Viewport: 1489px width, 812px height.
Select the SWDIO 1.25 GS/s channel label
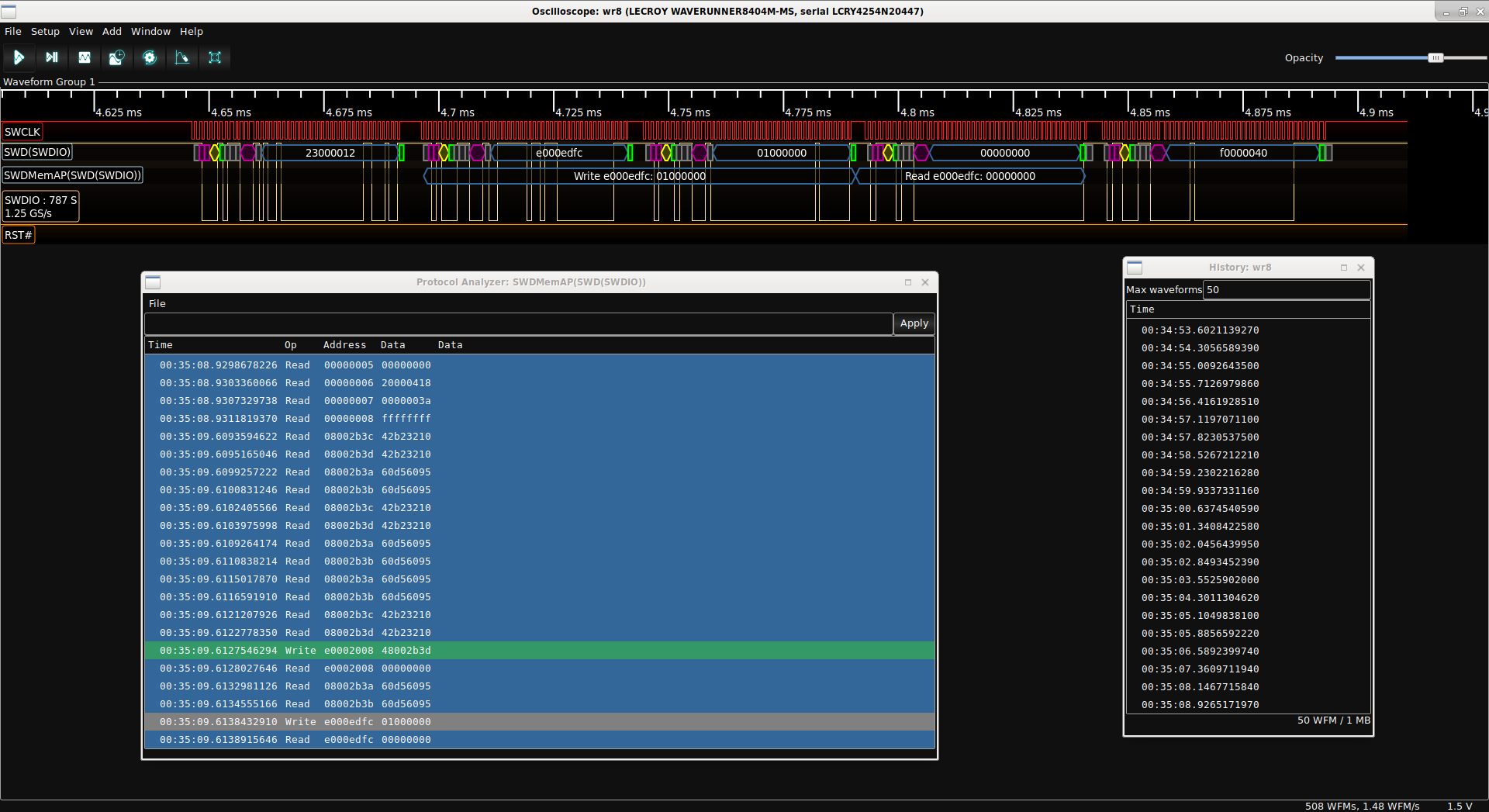(40, 206)
